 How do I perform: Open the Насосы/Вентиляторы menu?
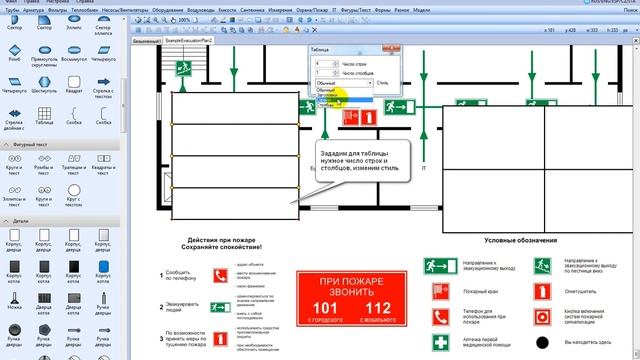[124, 10]
